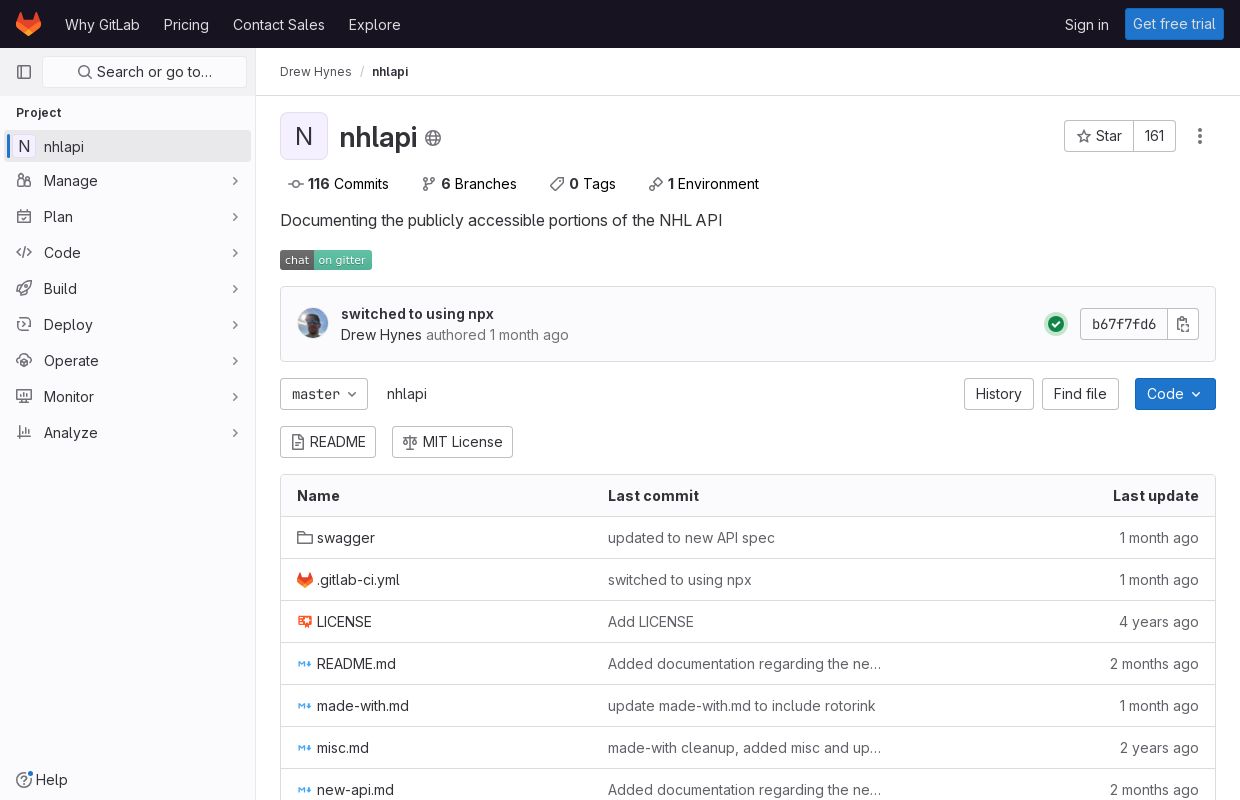The image size is (1240, 800).
Task: Open the new-api.md file
Action: click(355, 790)
